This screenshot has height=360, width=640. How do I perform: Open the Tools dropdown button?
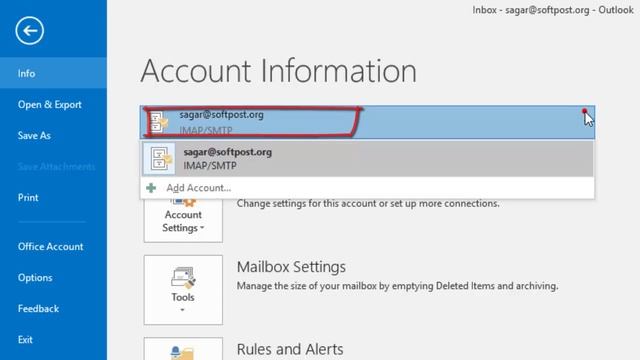click(x=183, y=290)
